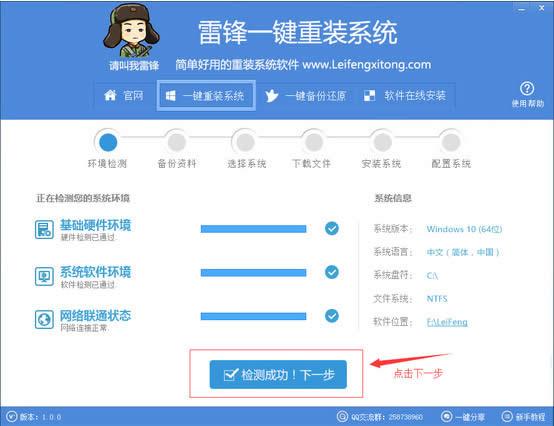Screen dimensions: 554x426
Task: Open the F:\LeiFeng software location link
Action: click(447, 322)
